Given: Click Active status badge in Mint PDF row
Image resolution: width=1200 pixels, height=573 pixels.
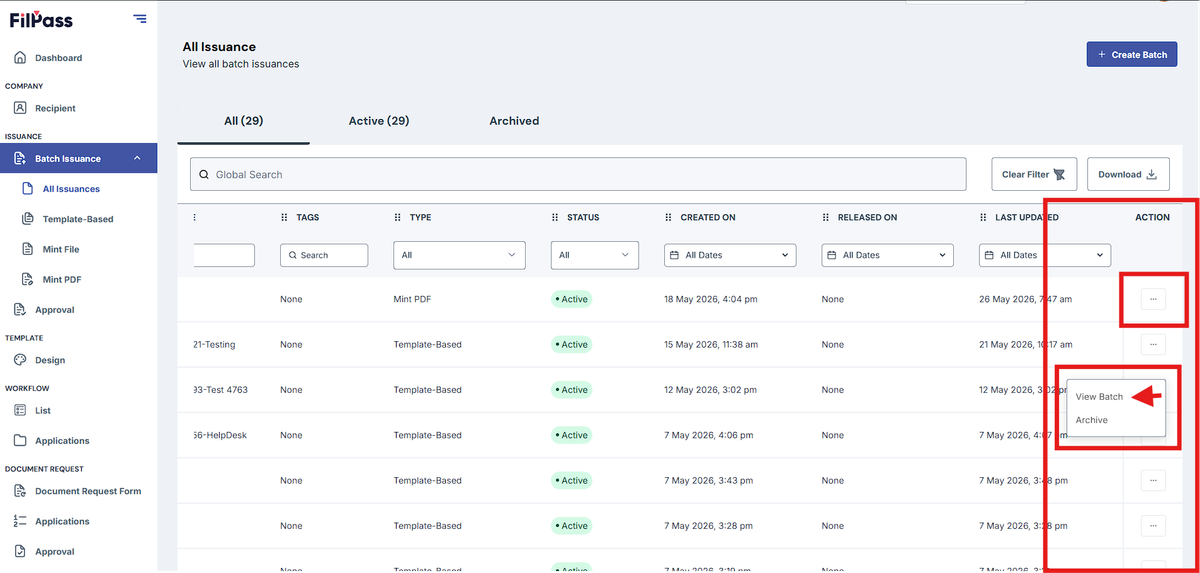Looking at the screenshot, I should pos(571,299).
